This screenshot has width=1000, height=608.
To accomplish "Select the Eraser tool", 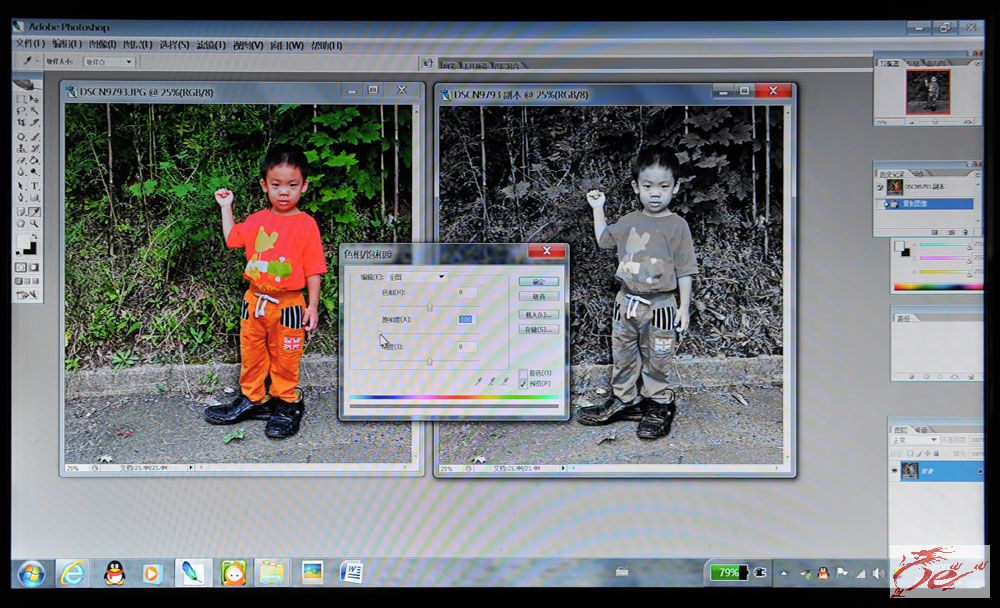I will click(x=21, y=160).
